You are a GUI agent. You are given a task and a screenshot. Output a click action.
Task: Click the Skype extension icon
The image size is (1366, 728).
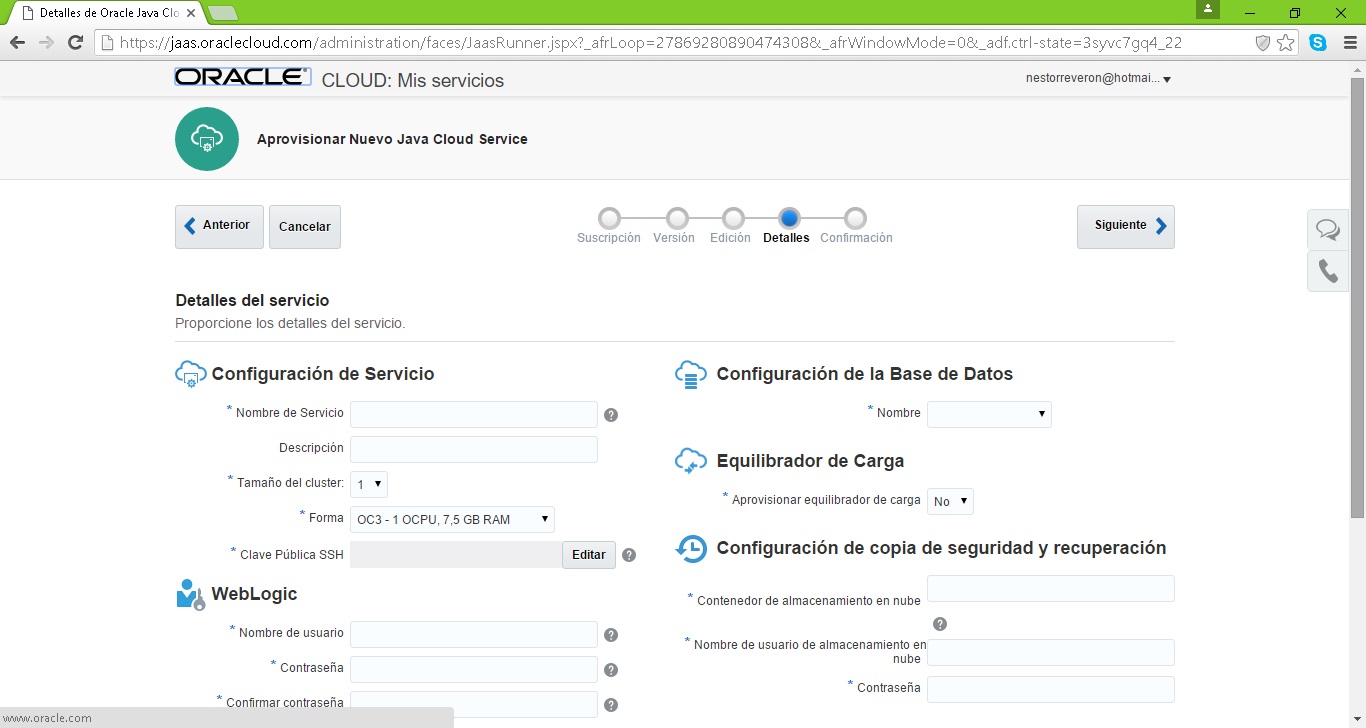point(1318,43)
